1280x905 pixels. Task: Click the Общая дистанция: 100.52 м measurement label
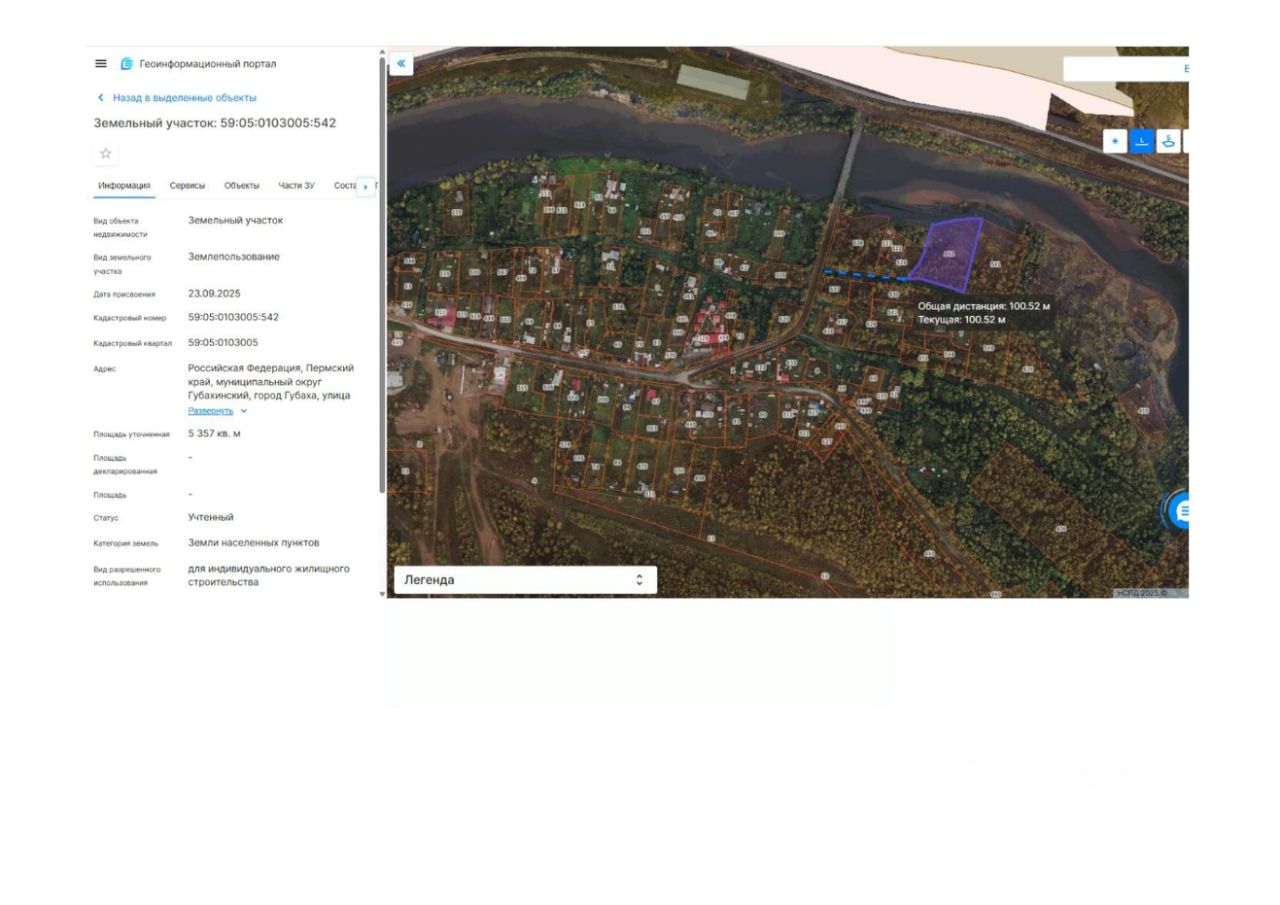tap(984, 307)
